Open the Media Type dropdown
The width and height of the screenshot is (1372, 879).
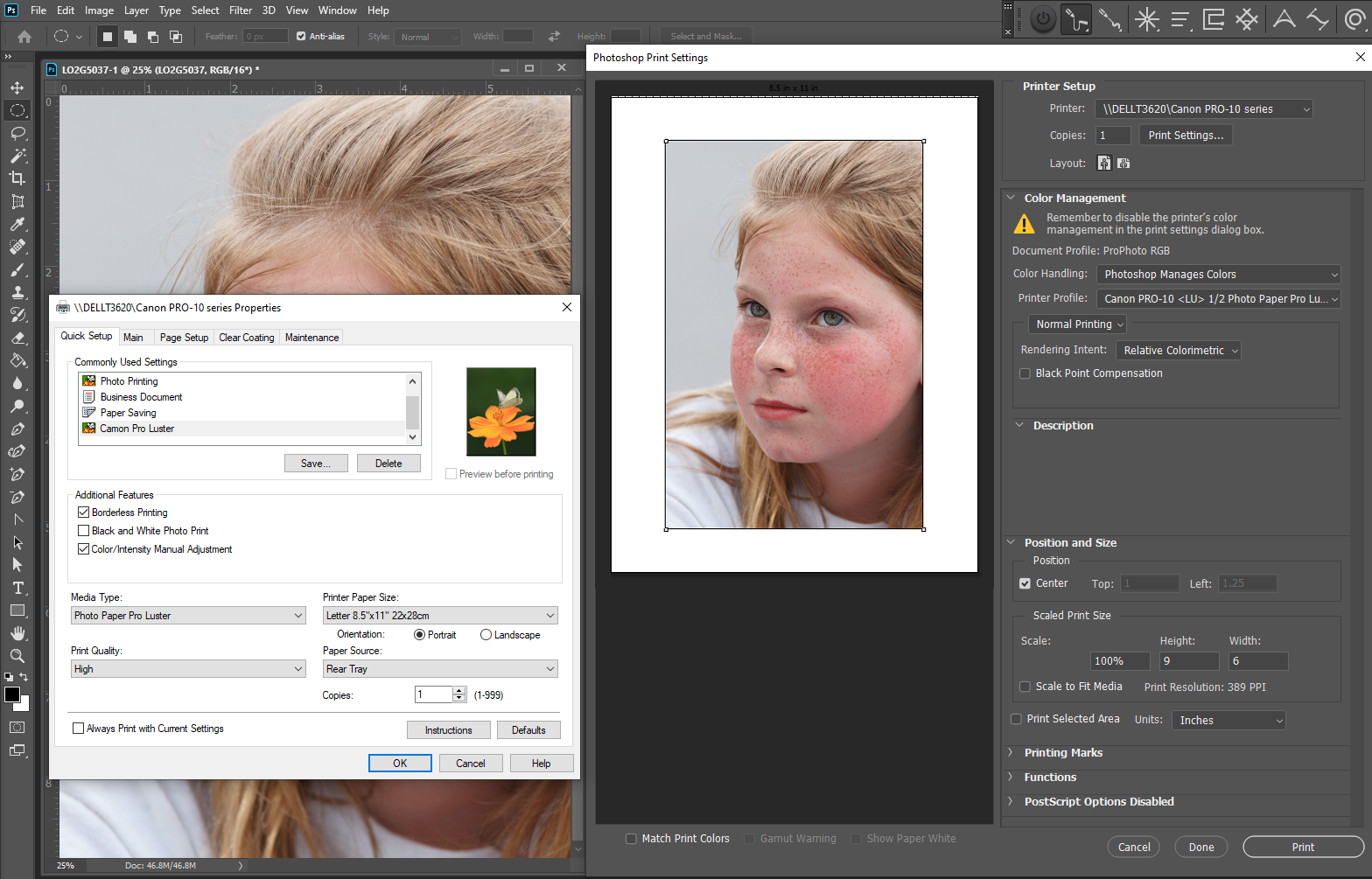coord(188,616)
